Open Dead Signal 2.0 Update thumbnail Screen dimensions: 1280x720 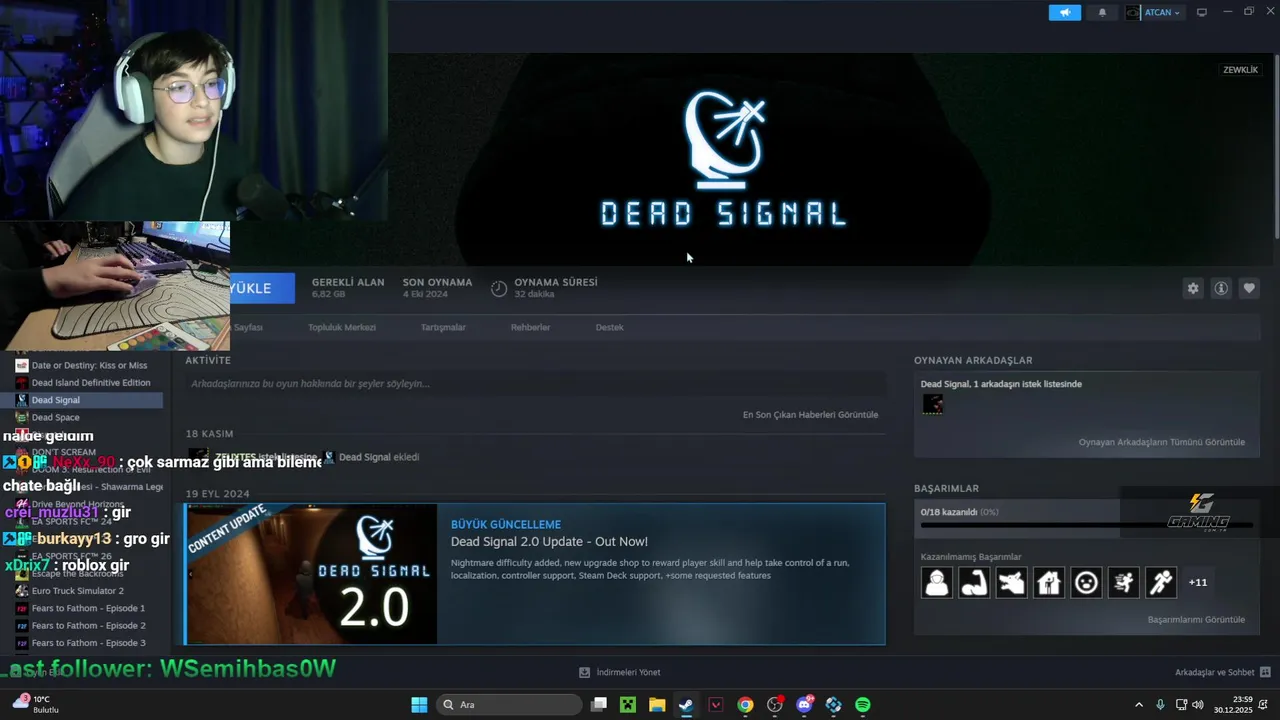coord(311,574)
